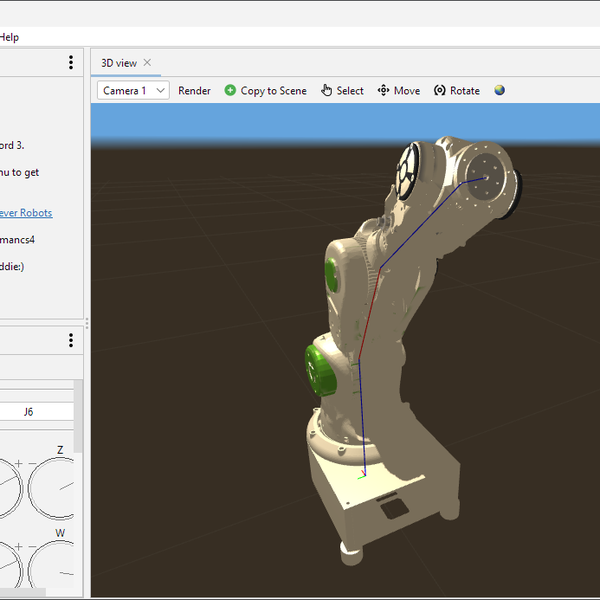The height and width of the screenshot is (600, 600).
Task: Close the 3D view tab
Action: click(x=147, y=62)
